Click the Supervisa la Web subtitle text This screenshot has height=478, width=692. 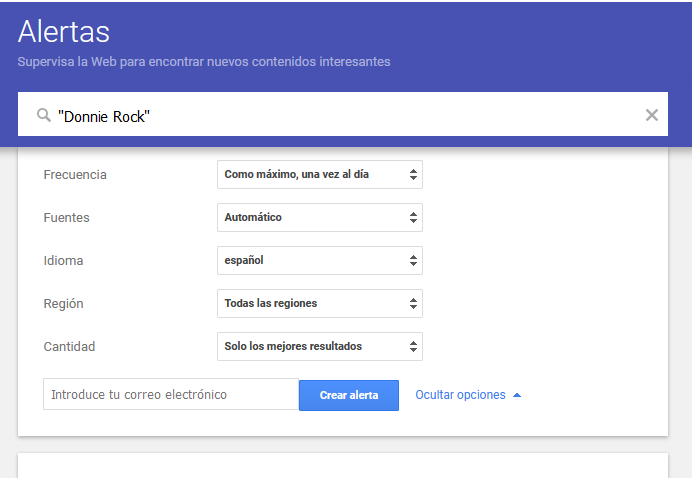(x=204, y=62)
